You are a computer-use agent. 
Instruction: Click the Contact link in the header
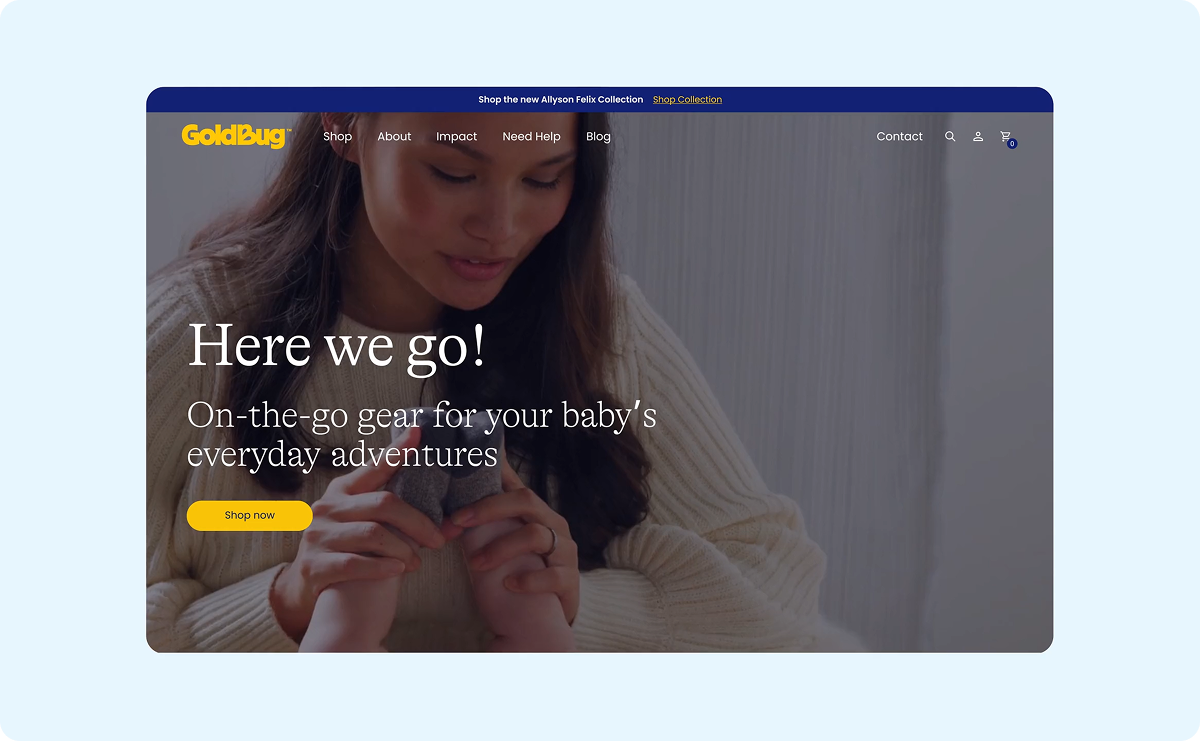tap(899, 136)
